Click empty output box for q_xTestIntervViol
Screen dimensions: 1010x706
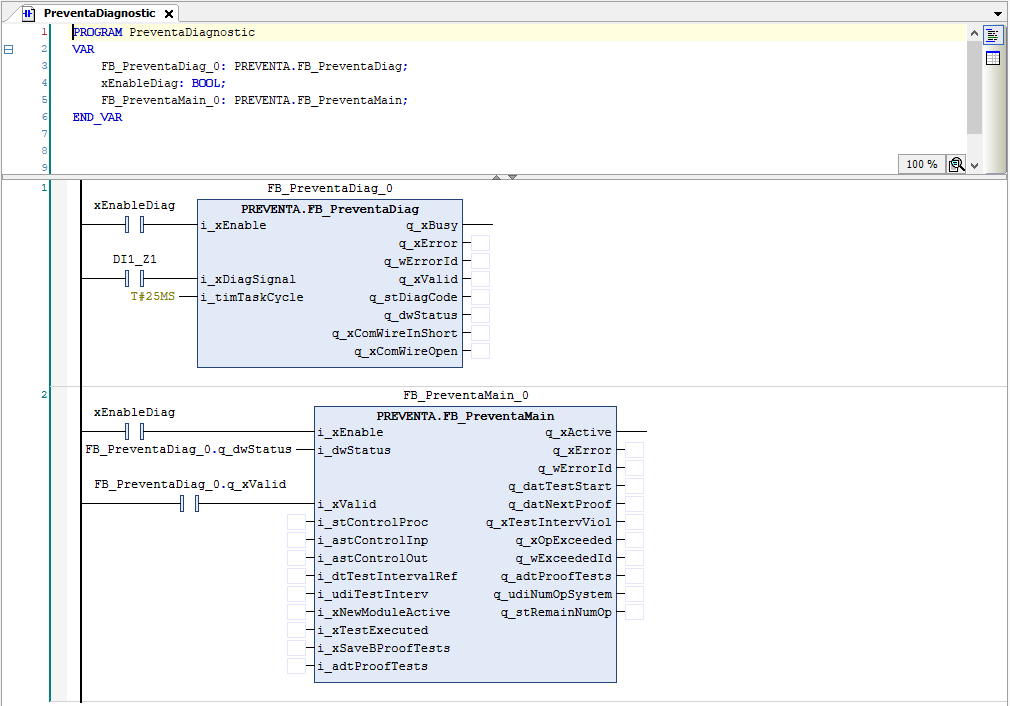634,522
